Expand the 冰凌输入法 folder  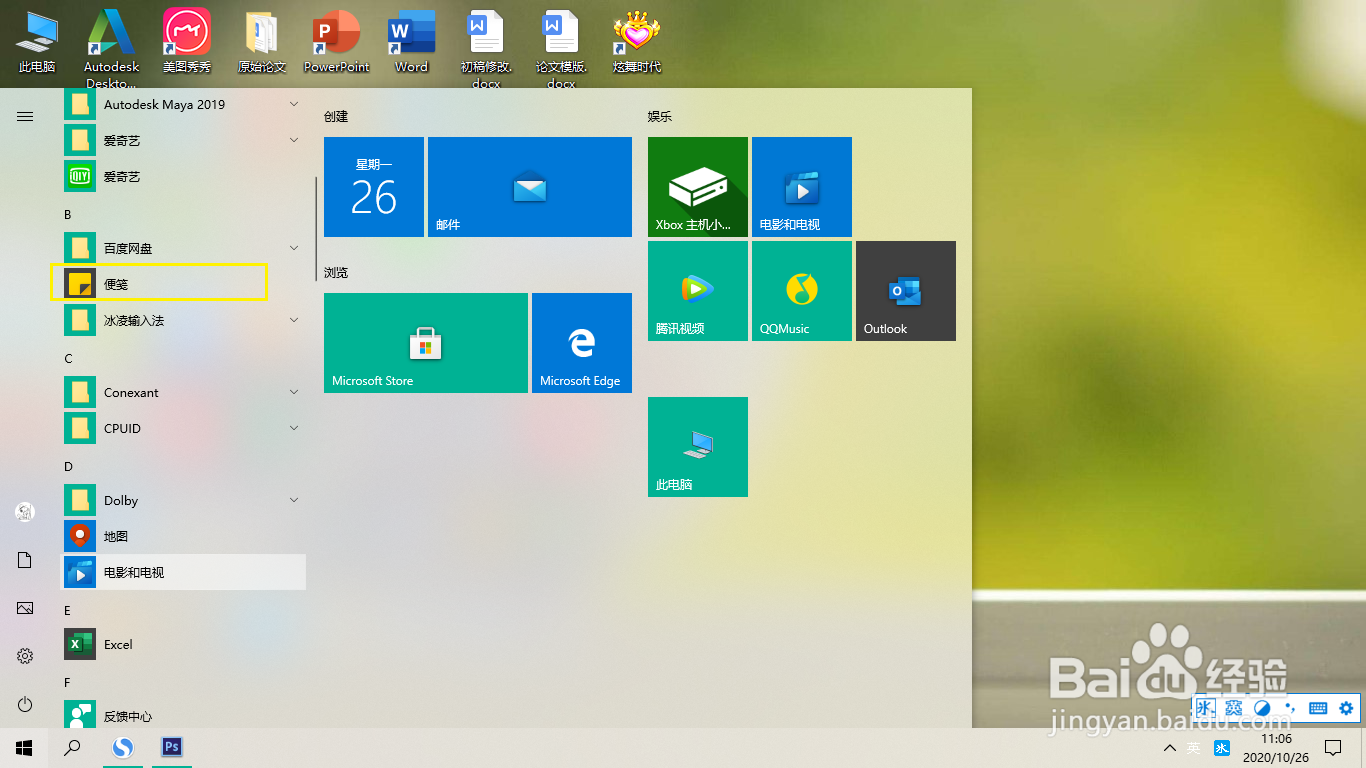tap(294, 320)
